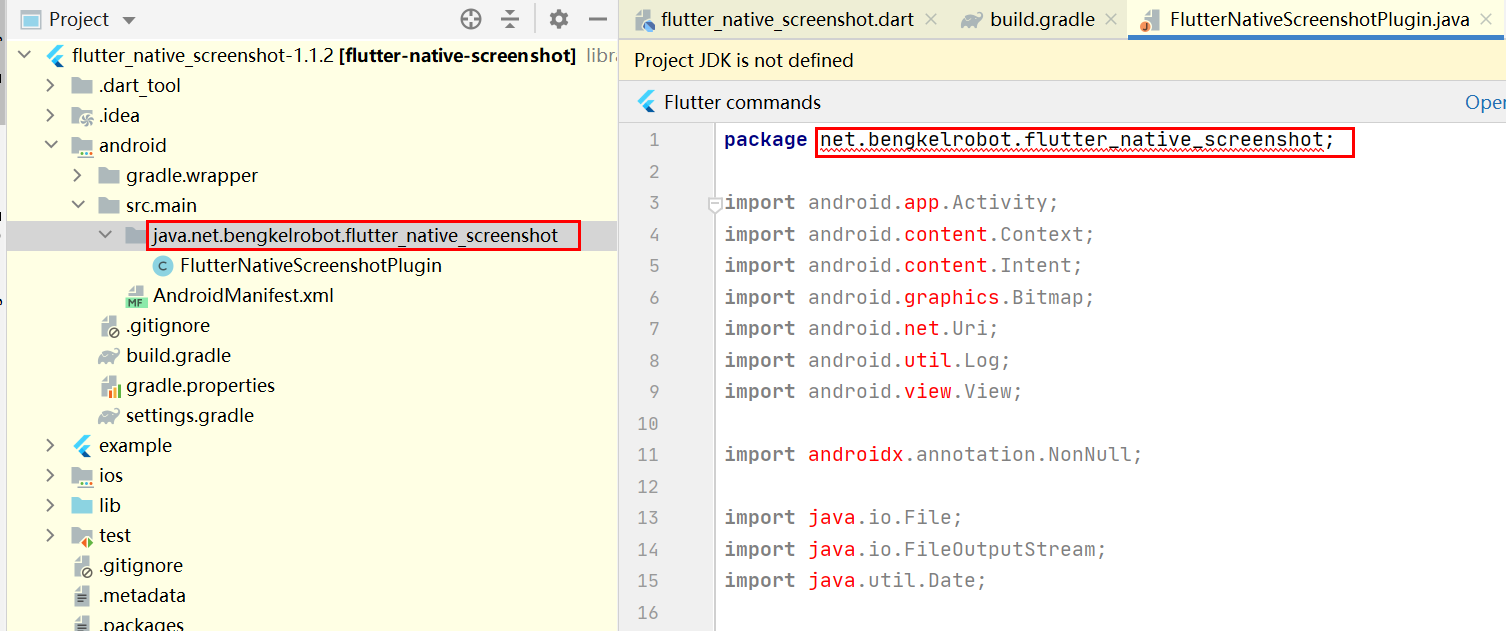This screenshot has width=1506, height=631.
Task: Click the AndroidManifest.xml manifest file icon
Action: click(x=135, y=296)
